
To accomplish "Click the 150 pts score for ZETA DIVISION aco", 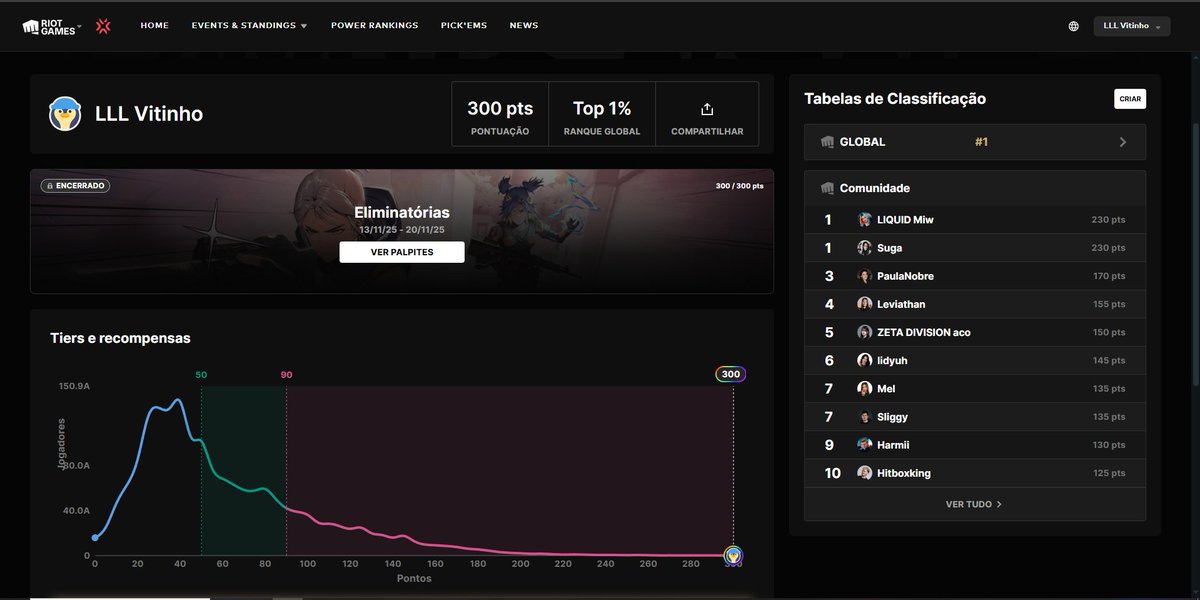I will pyautogui.click(x=1108, y=332).
